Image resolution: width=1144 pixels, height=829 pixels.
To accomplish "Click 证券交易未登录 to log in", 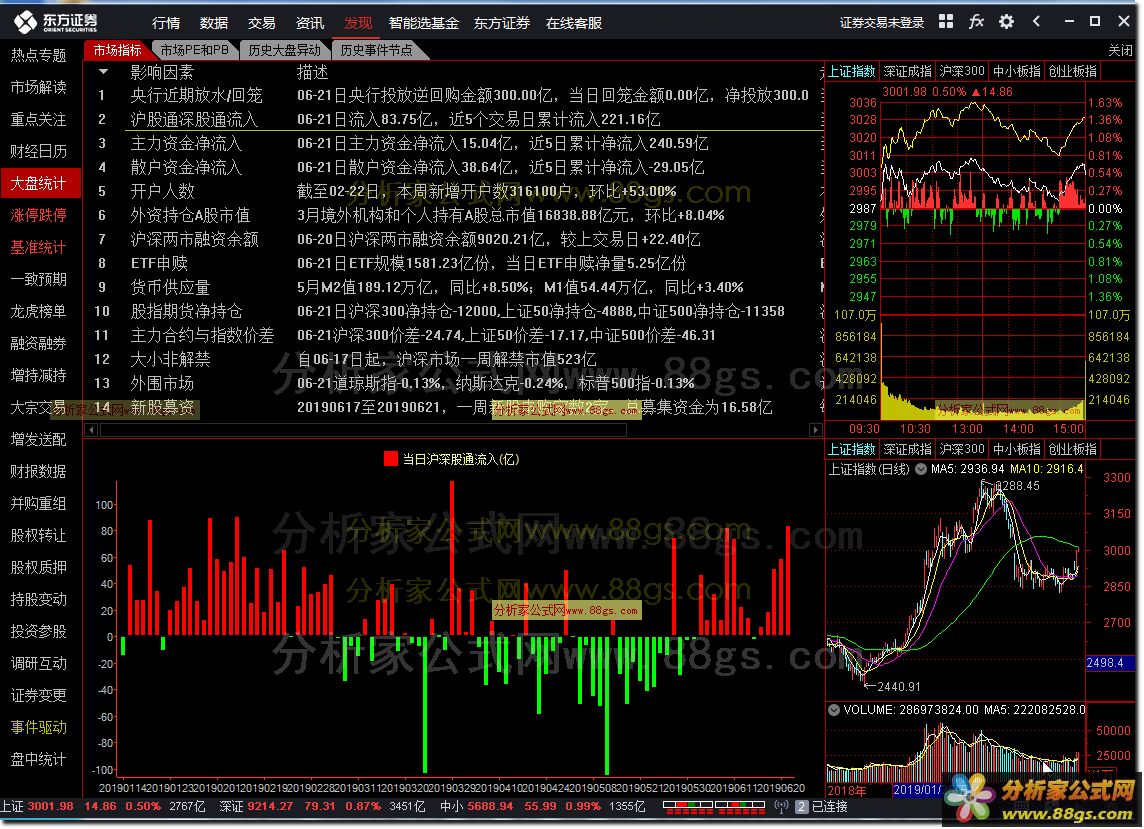I will [x=881, y=23].
